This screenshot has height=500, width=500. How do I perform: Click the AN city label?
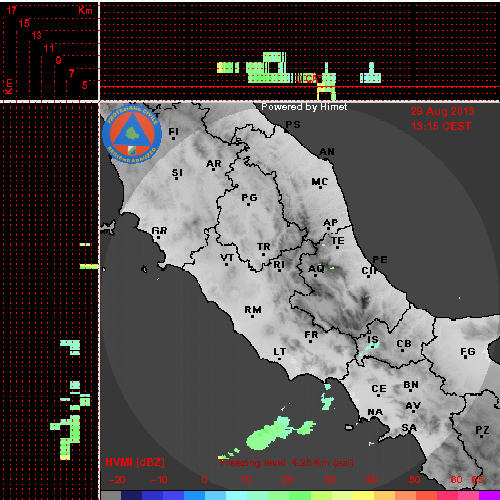[x=327, y=152]
